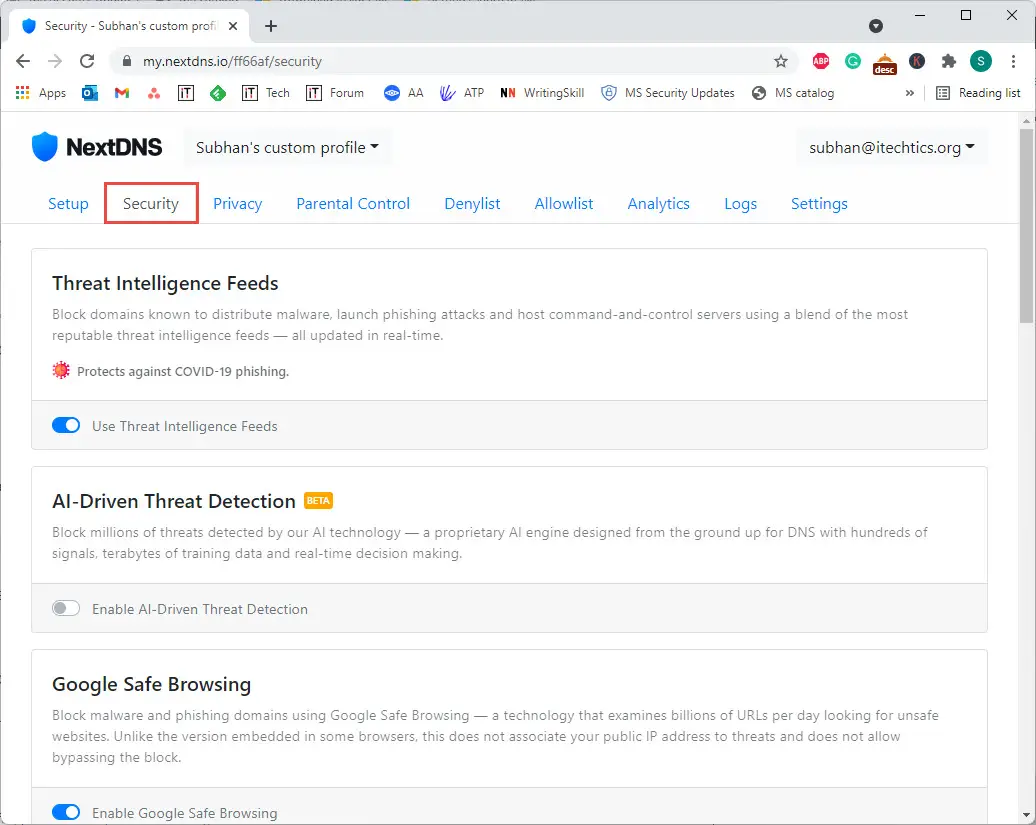Reload the NextDNS security page
This screenshot has width=1036, height=825.
(x=87, y=61)
